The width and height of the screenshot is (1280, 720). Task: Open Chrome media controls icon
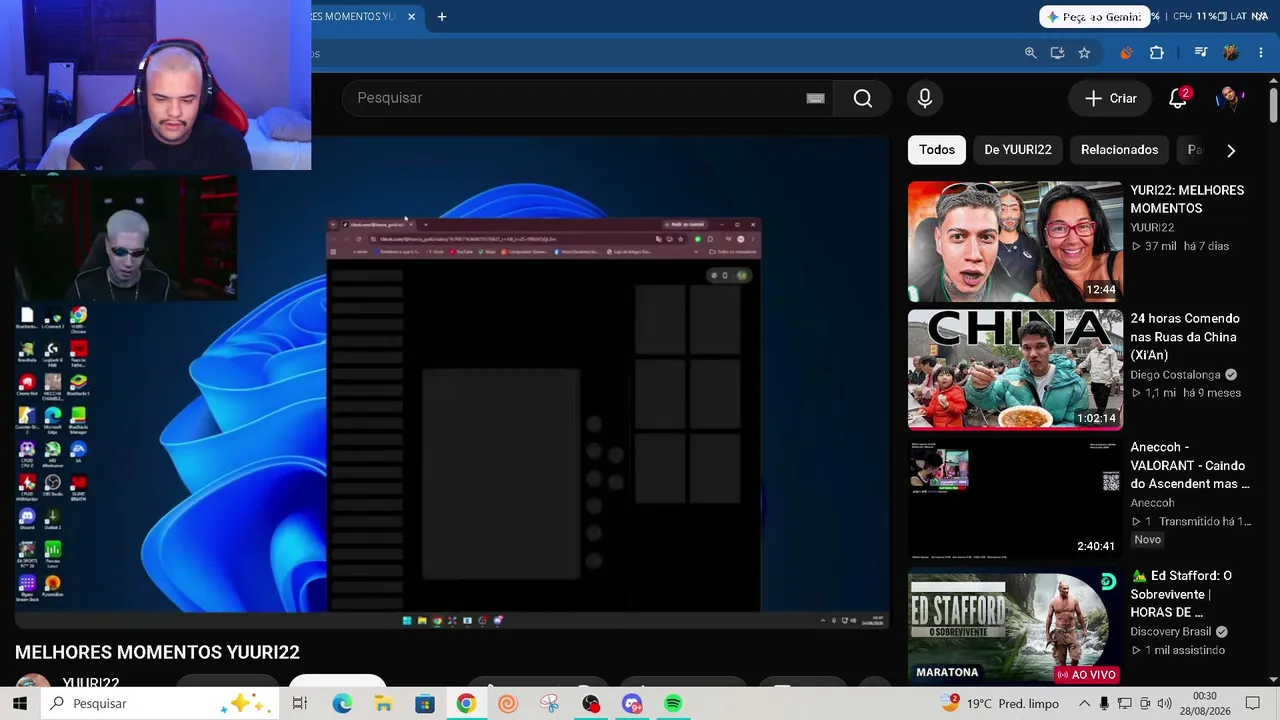coord(1201,53)
